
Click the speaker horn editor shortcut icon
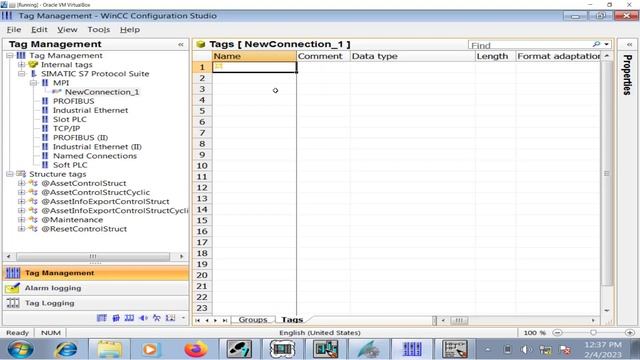click(x=143, y=318)
